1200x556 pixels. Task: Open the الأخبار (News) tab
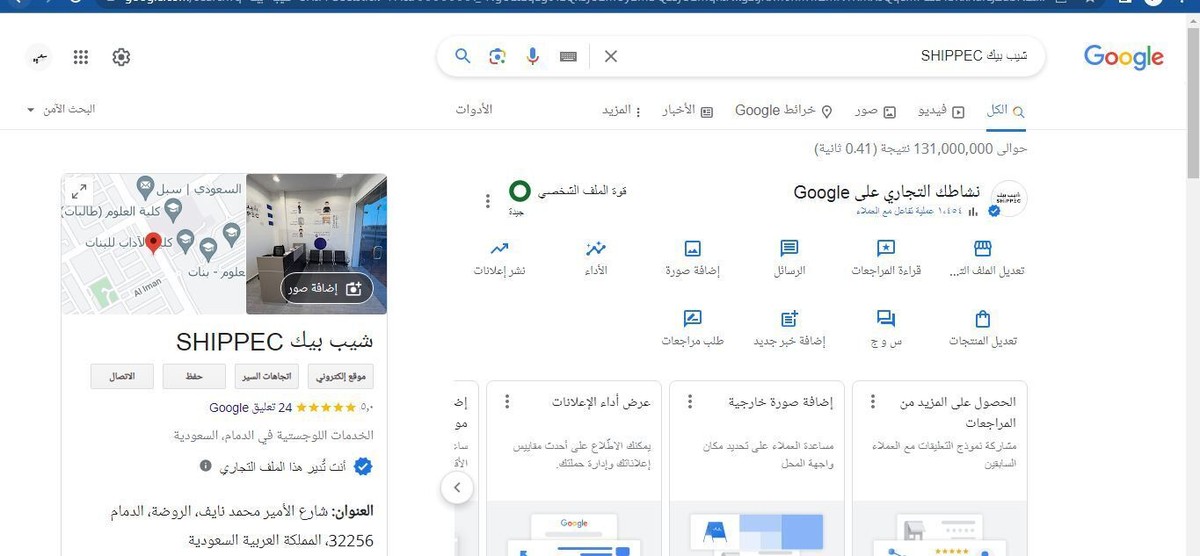pos(688,110)
